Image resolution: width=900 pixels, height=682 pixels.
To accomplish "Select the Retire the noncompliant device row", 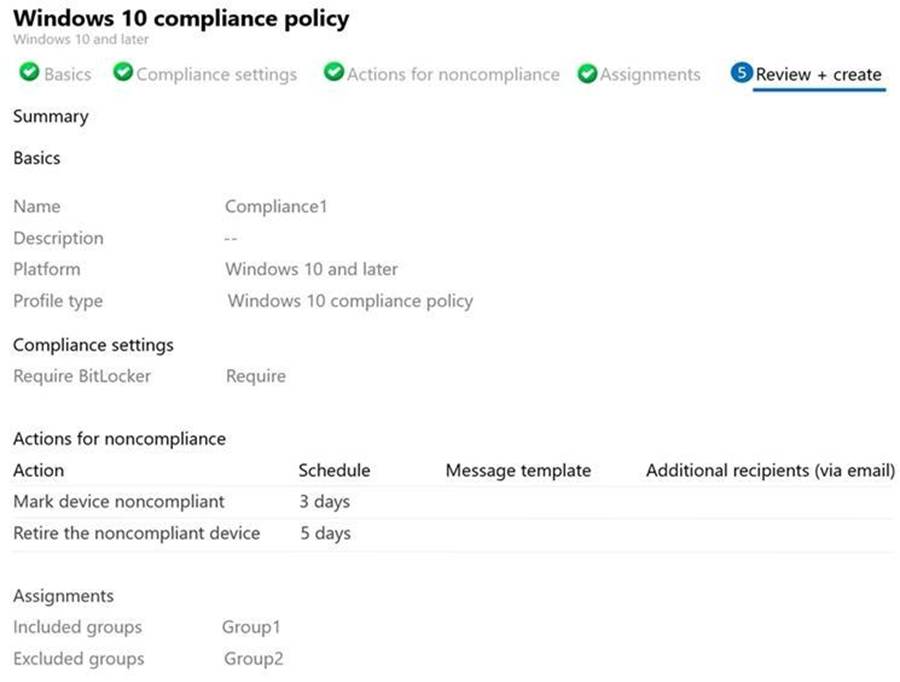I will coord(452,533).
